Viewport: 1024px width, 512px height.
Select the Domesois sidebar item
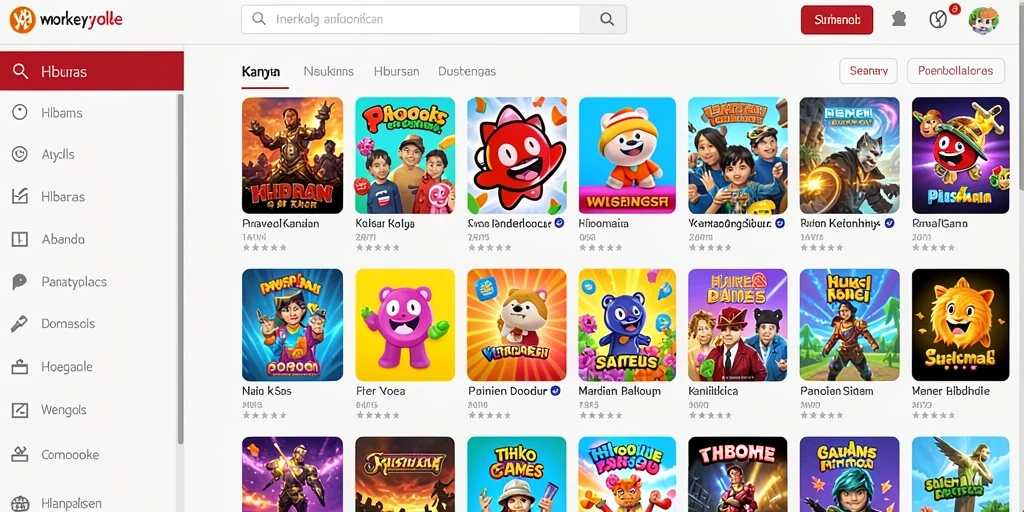pos(91,324)
